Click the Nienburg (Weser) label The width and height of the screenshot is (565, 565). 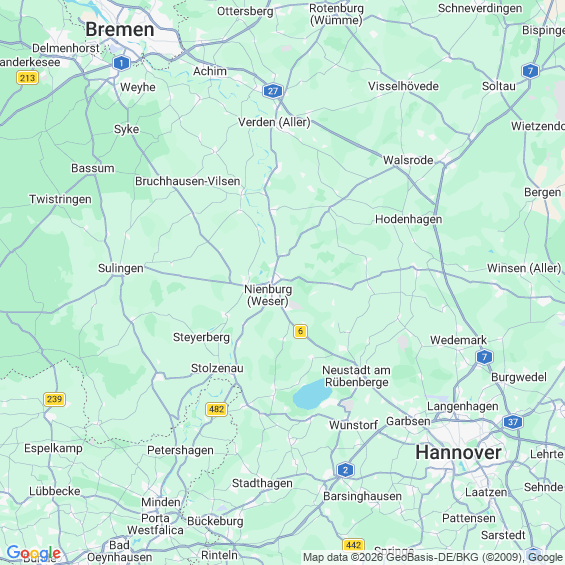coord(268,295)
